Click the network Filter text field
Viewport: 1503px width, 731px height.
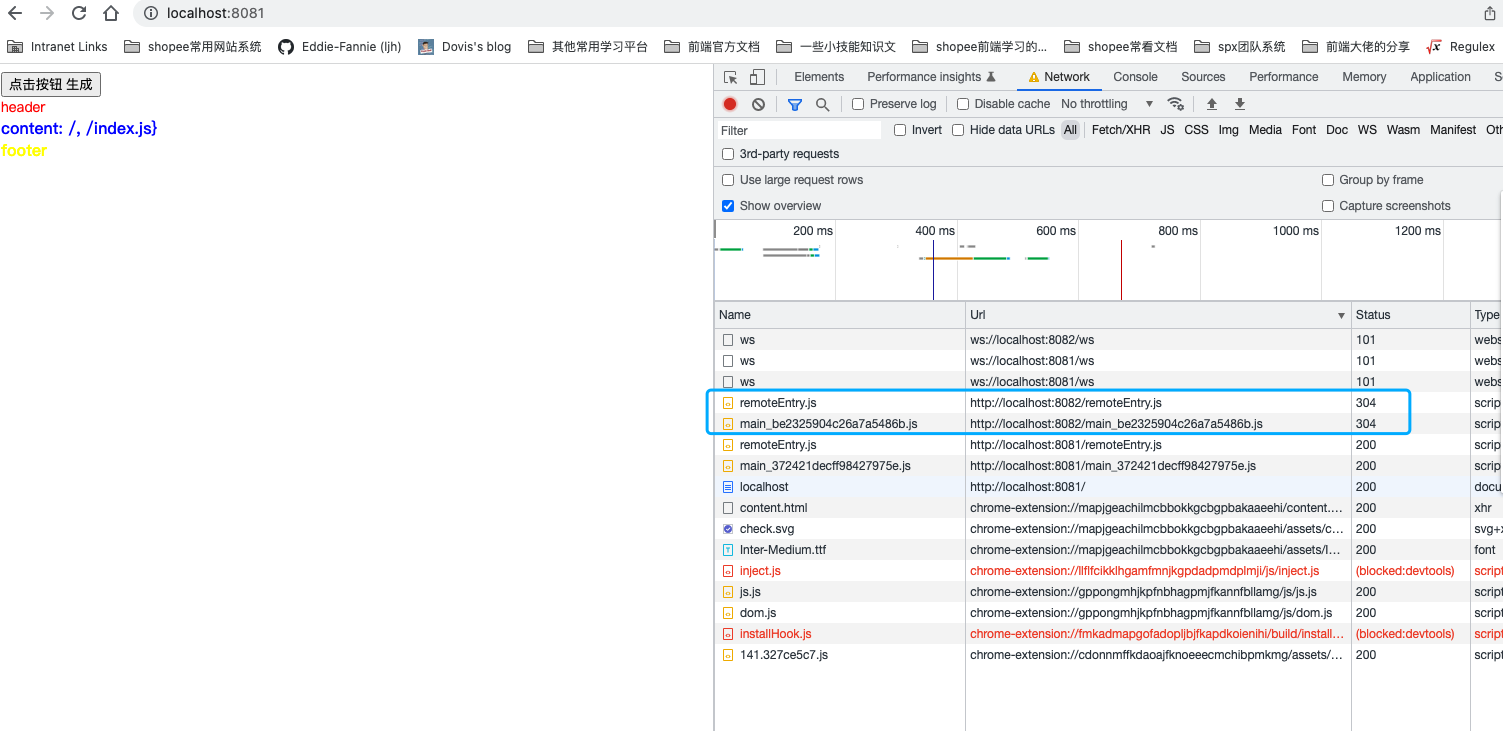coord(799,130)
